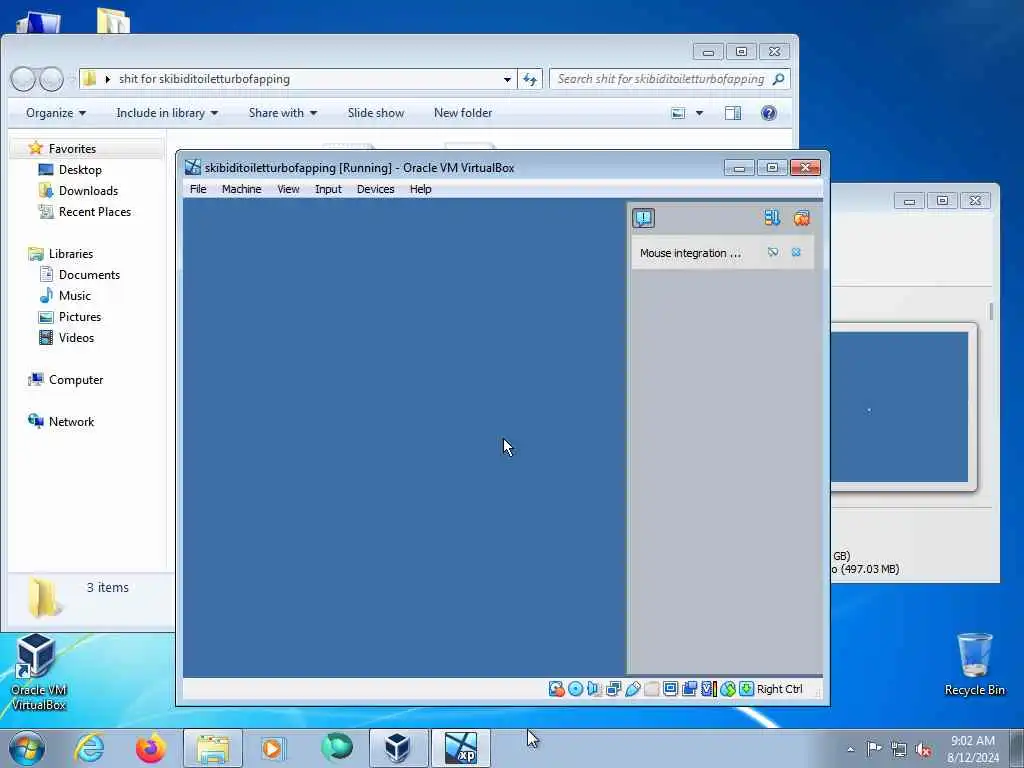Click the scrollbar in background VirtualBox Manager window

[x=991, y=311]
